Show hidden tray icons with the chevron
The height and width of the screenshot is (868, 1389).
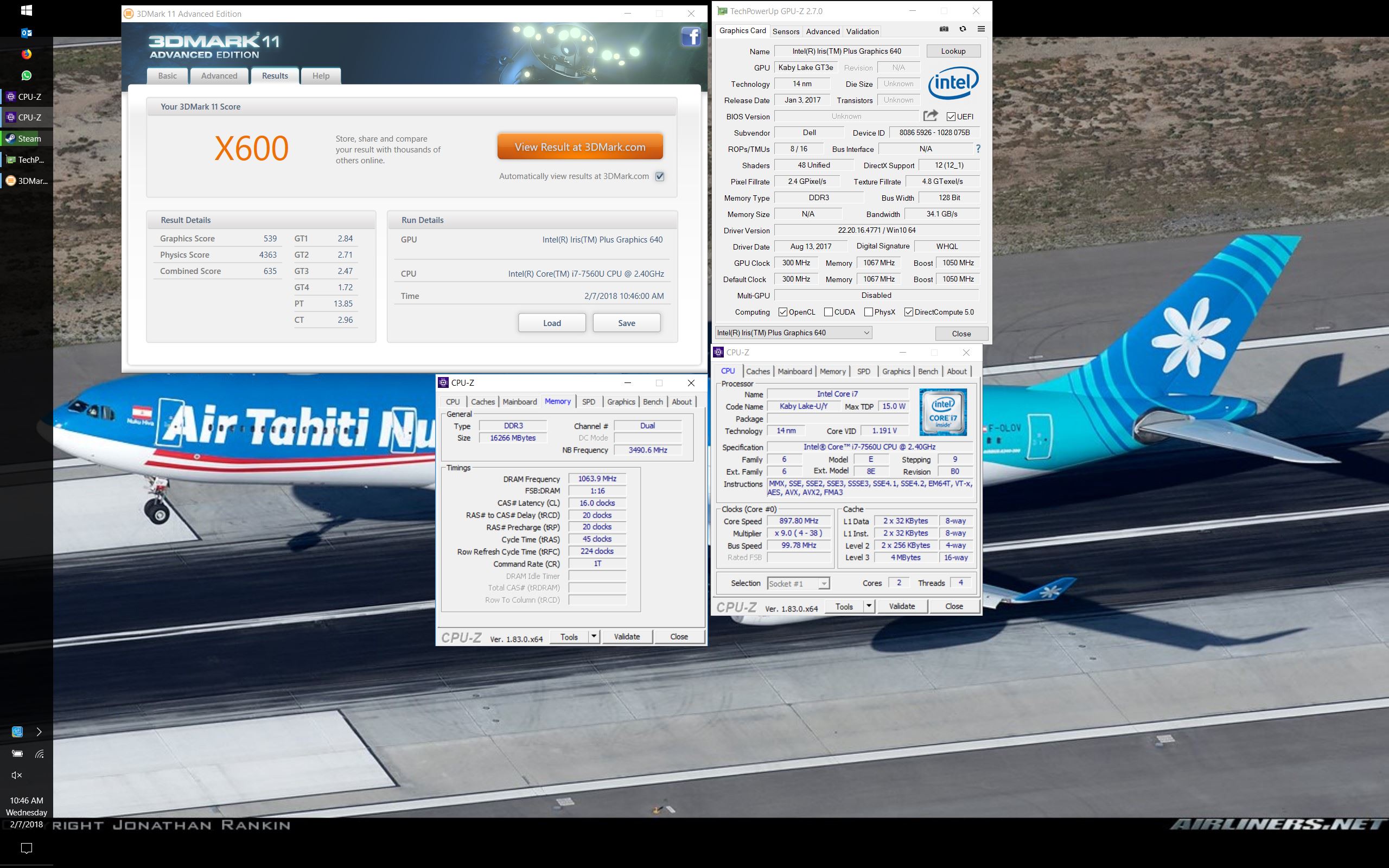[39, 731]
